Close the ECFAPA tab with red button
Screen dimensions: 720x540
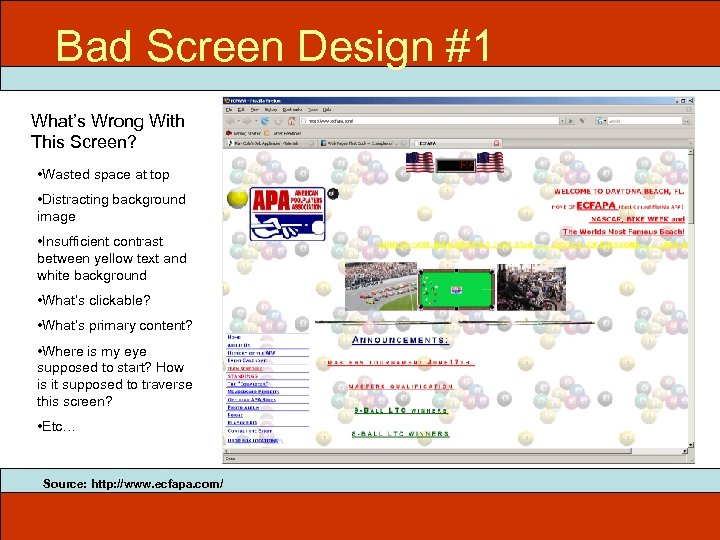(496, 143)
